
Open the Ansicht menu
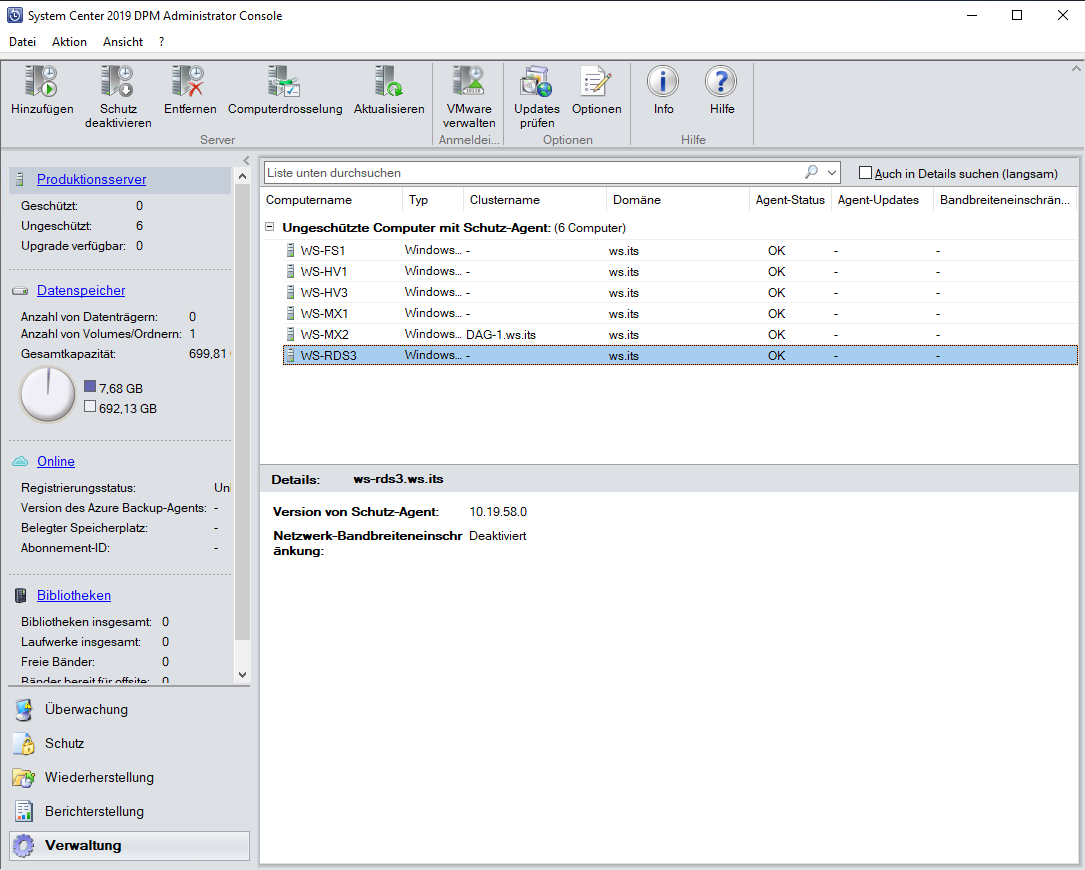coord(122,42)
